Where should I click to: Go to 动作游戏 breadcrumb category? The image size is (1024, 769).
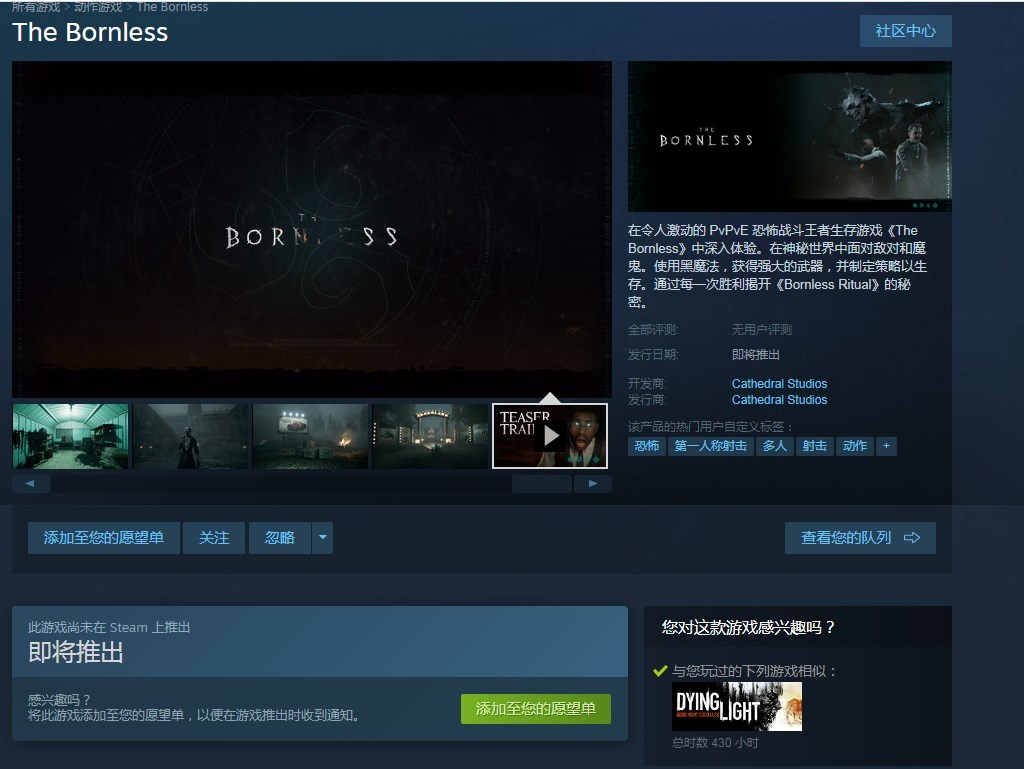coord(98,7)
